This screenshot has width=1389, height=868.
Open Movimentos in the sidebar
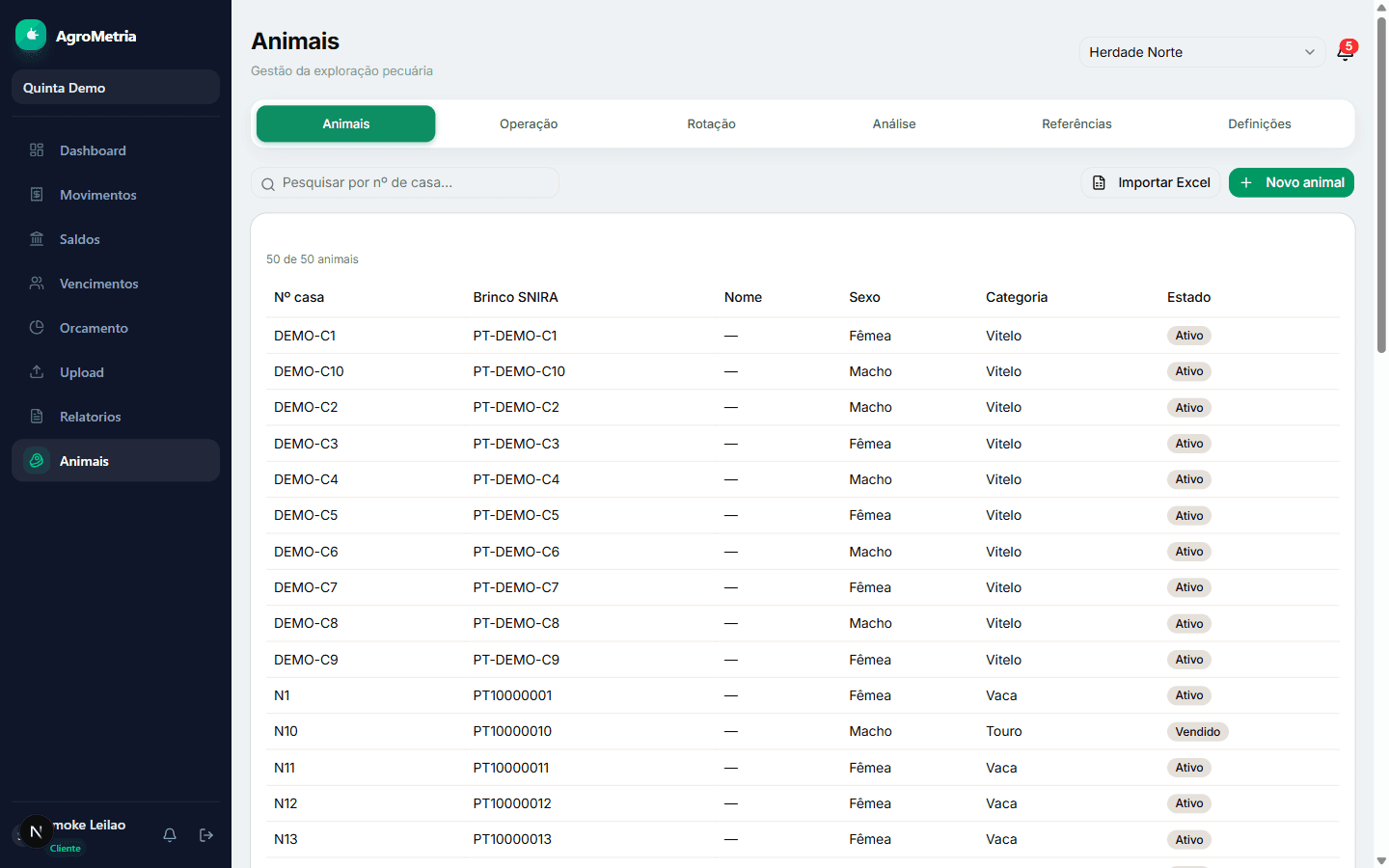[116, 194]
